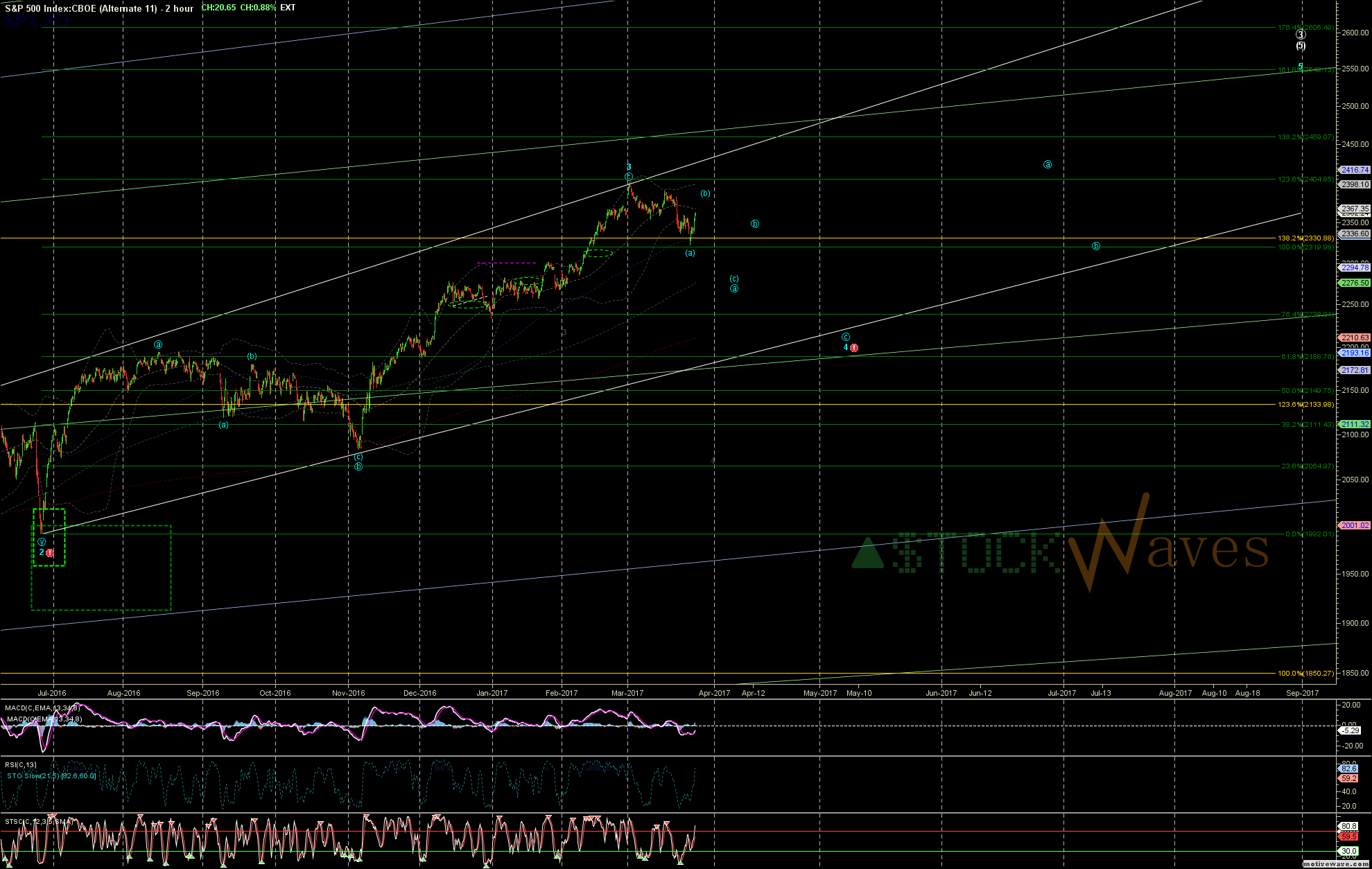Image resolution: width=1372 pixels, height=869 pixels.
Task: Click the S&P 500 Index:CBOE chart title
Action: pos(99,8)
